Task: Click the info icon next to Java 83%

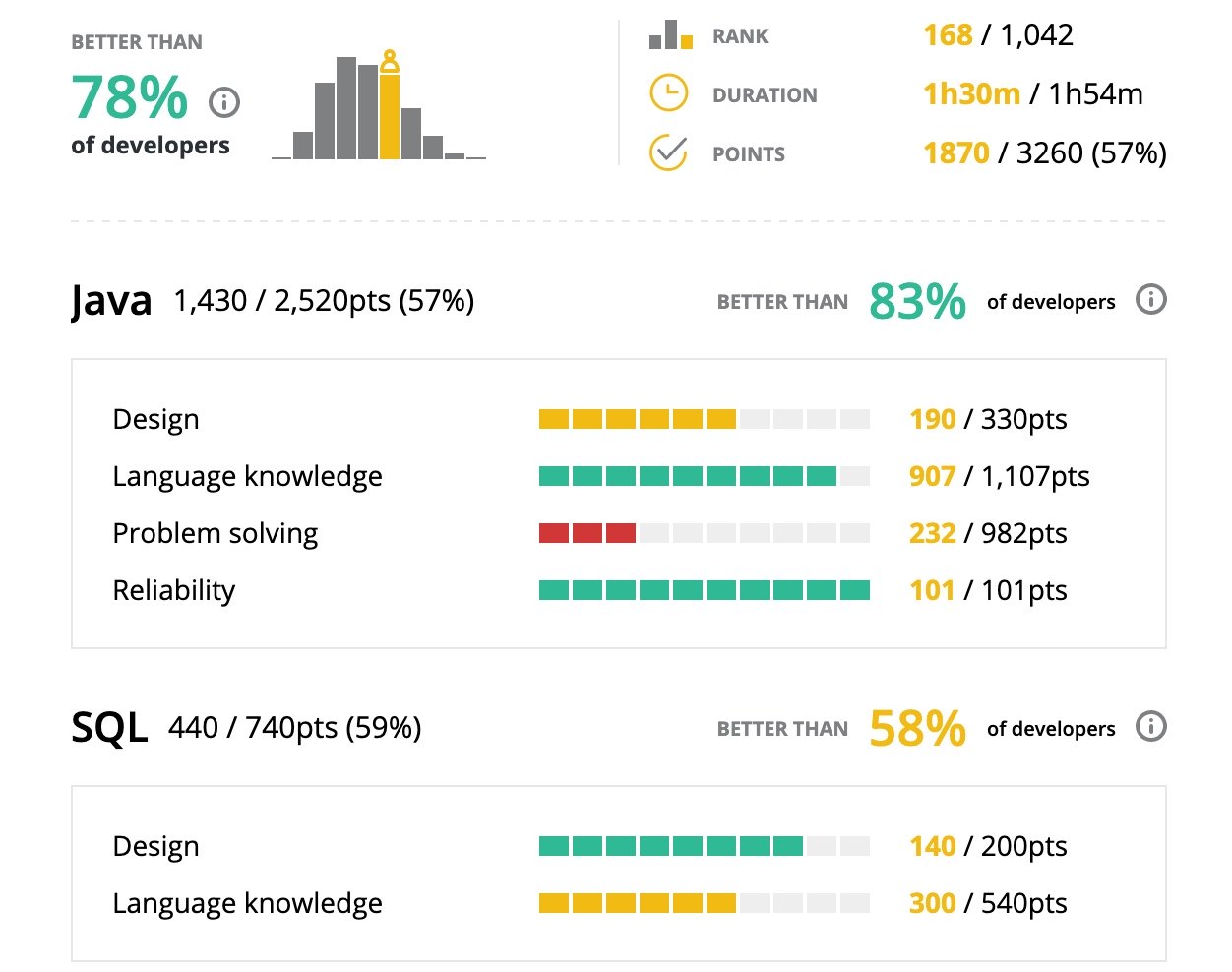Action: coord(1150,299)
